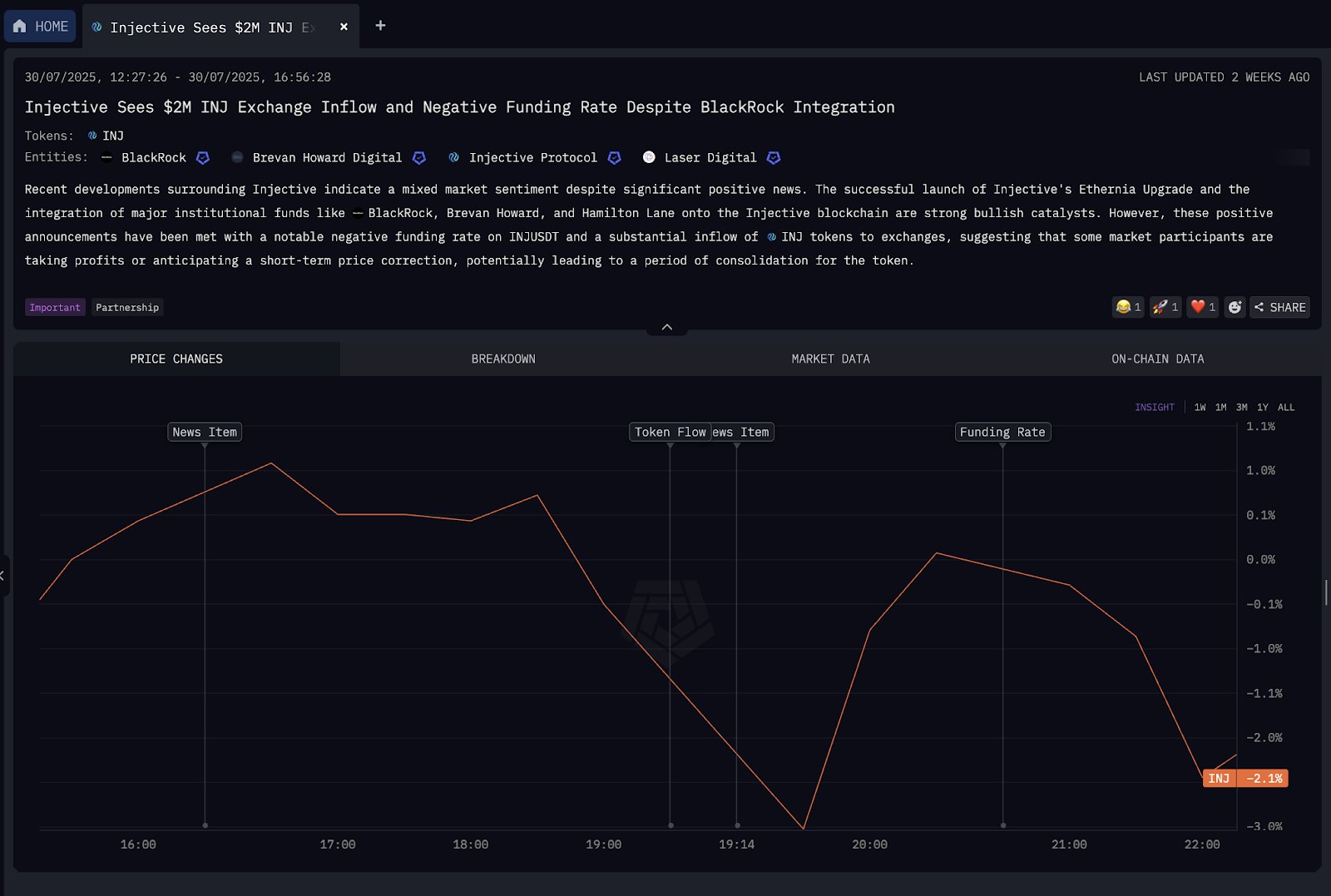Open the Brevan Howard Digital entity
Image resolution: width=1331 pixels, height=896 pixels.
pyautogui.click(x=327, y=157)
